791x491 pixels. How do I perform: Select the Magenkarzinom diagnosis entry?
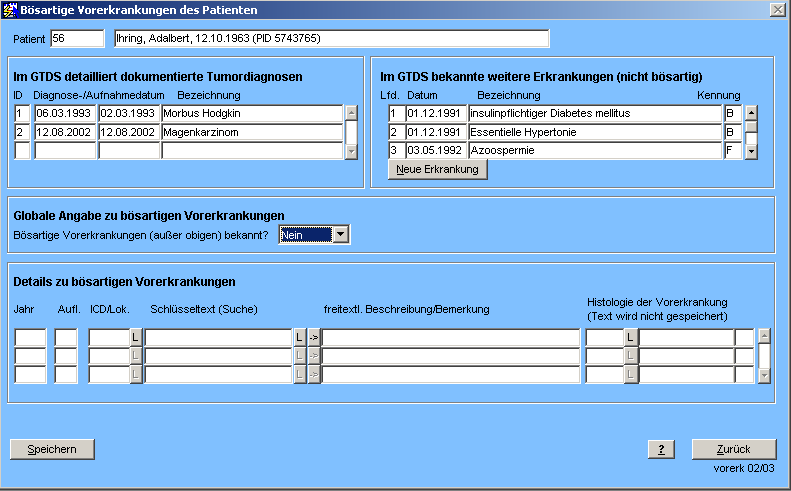[x=250, y=132]
